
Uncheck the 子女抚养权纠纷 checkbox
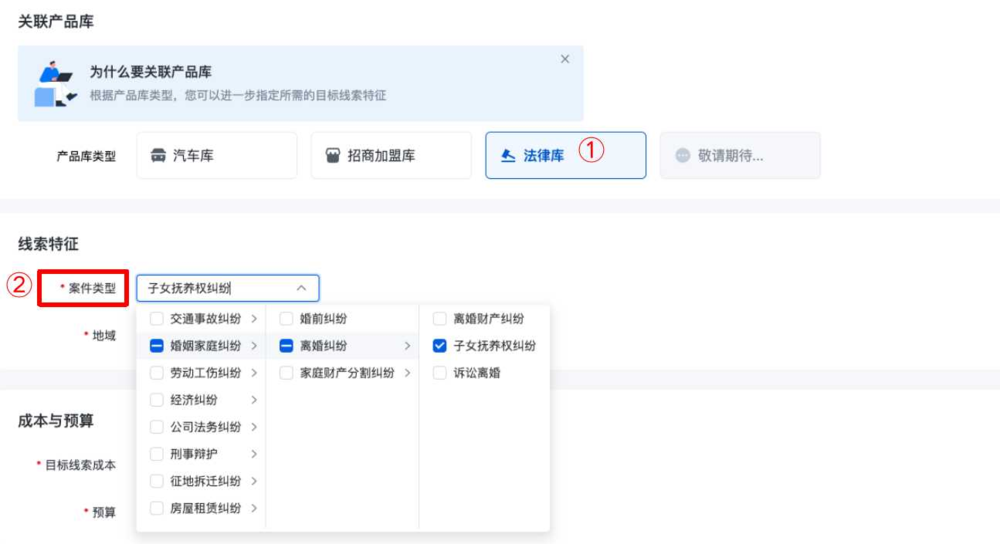point(439,346)
